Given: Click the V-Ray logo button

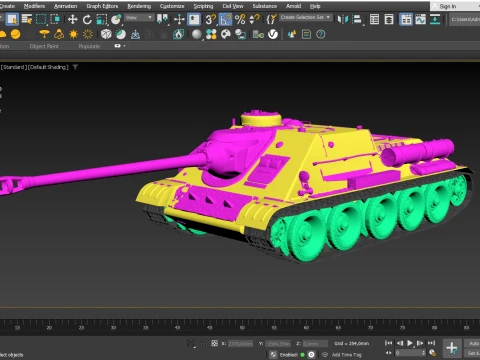Looking at the screenshot, I should pyautogui.click(x=273, y=34).
